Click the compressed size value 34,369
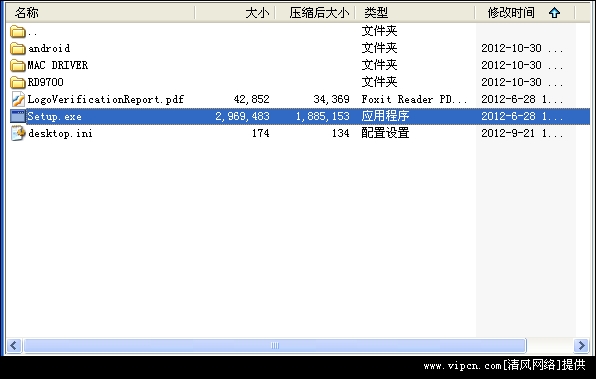 [x=331, y=100]
